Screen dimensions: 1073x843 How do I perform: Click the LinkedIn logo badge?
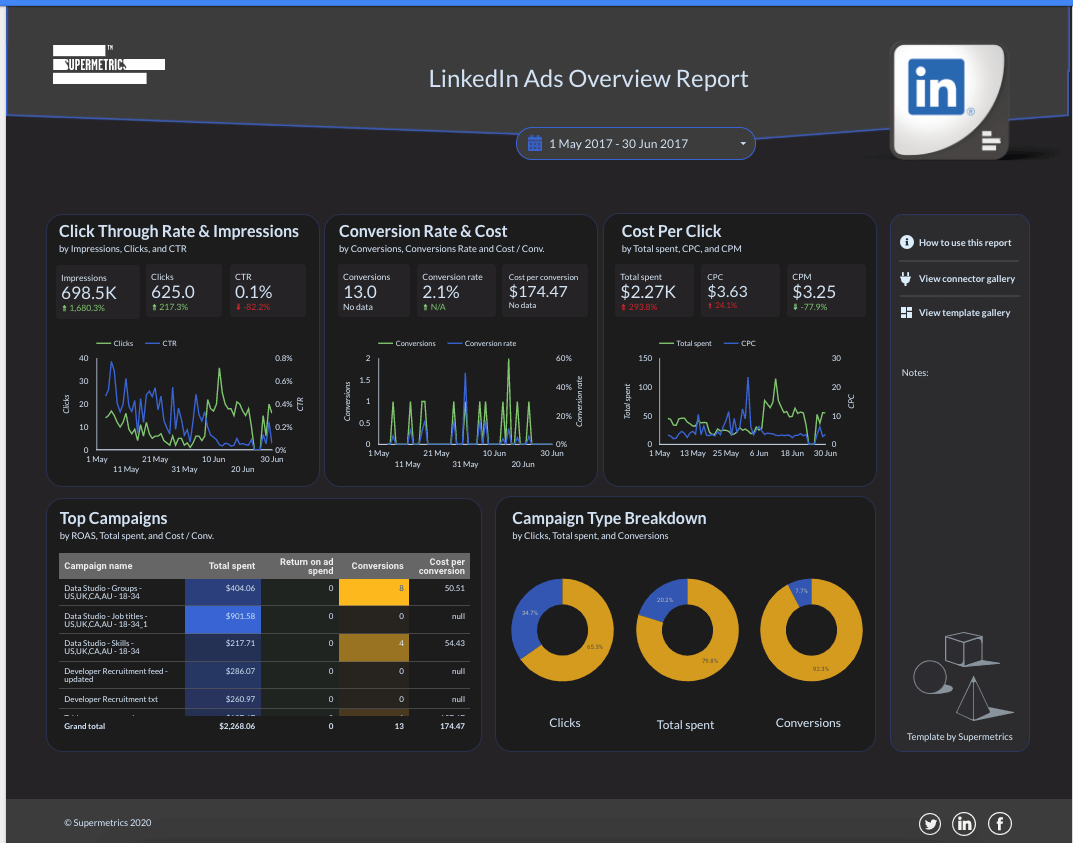[x=948, y=101]
